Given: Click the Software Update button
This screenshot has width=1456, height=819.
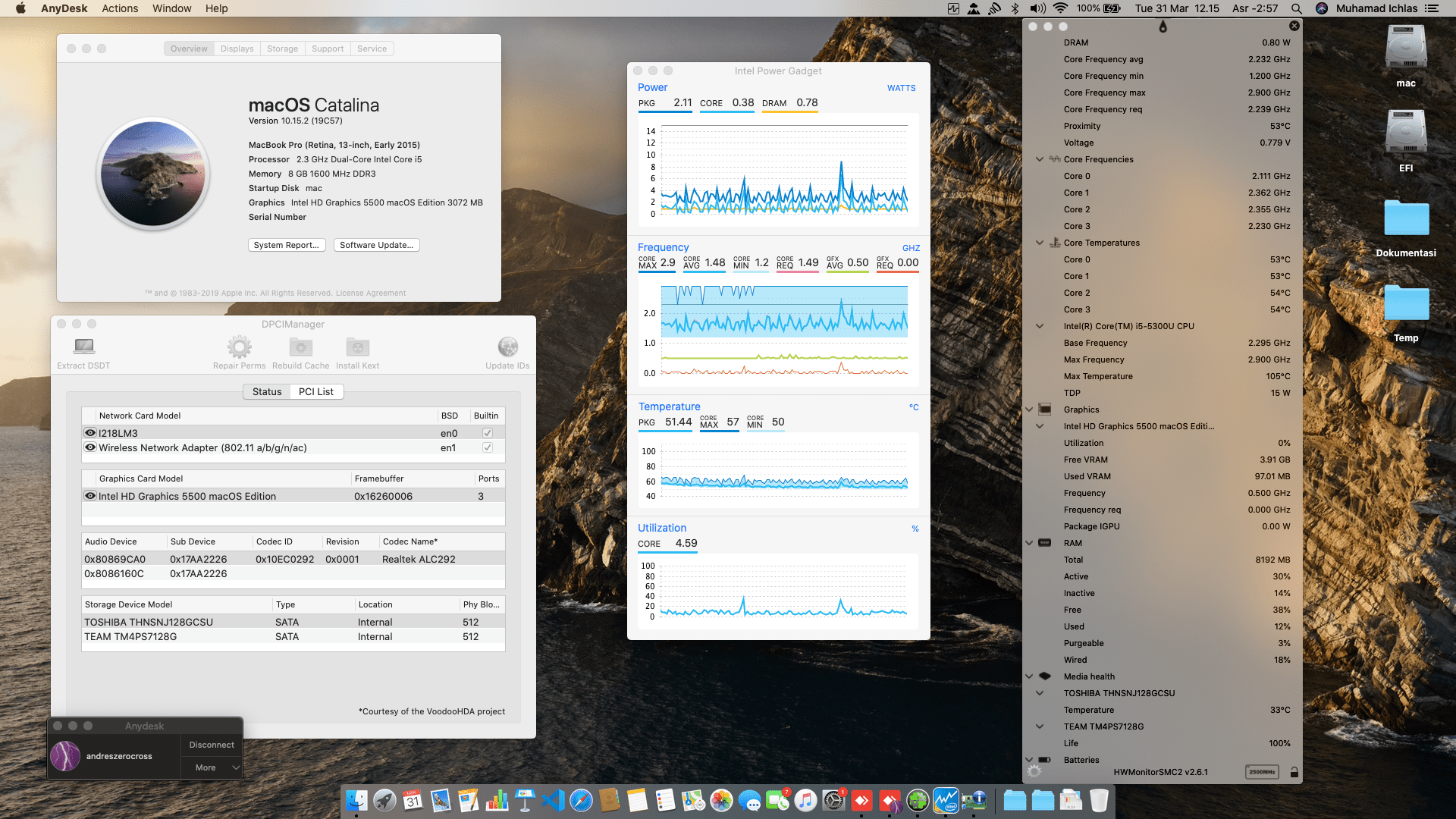Looking at the screenshot, I should 376,245.
